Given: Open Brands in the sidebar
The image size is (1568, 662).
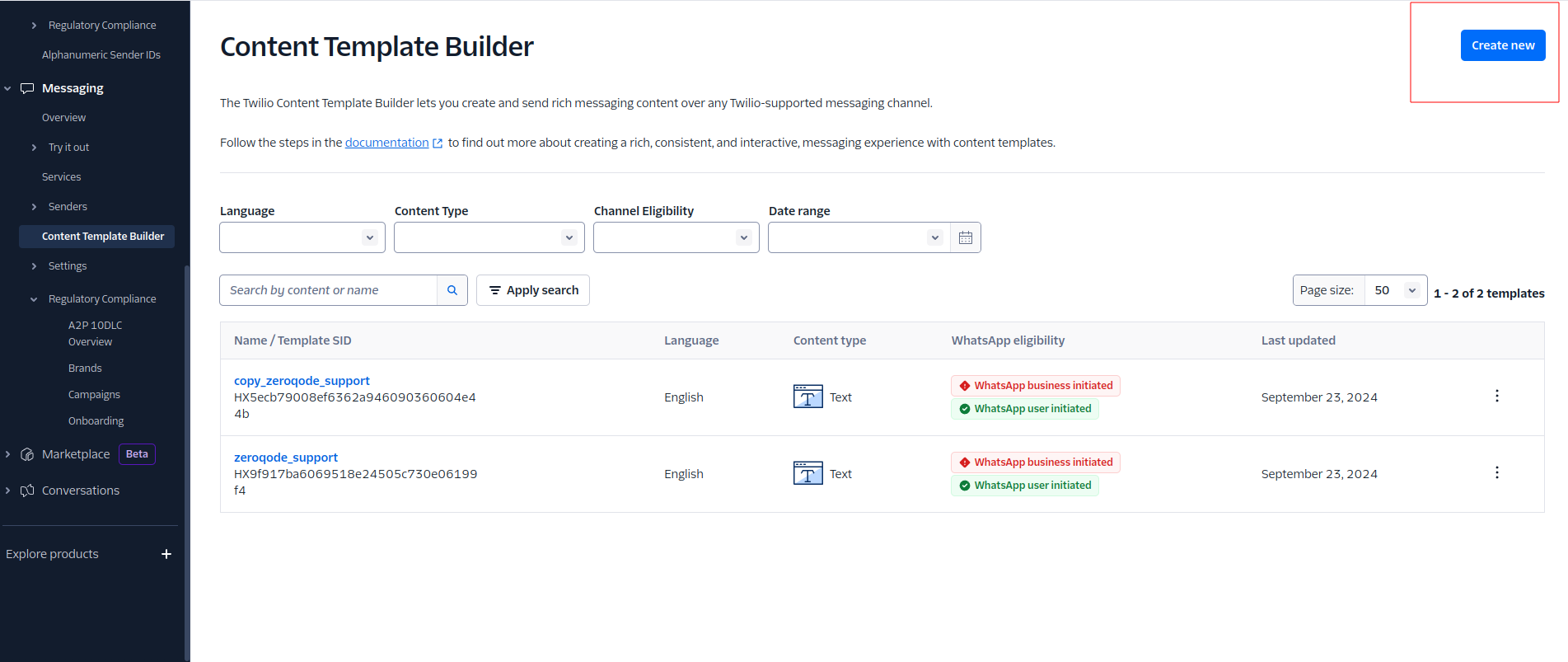Looking at the screenshot, I should tap(85, 369).
